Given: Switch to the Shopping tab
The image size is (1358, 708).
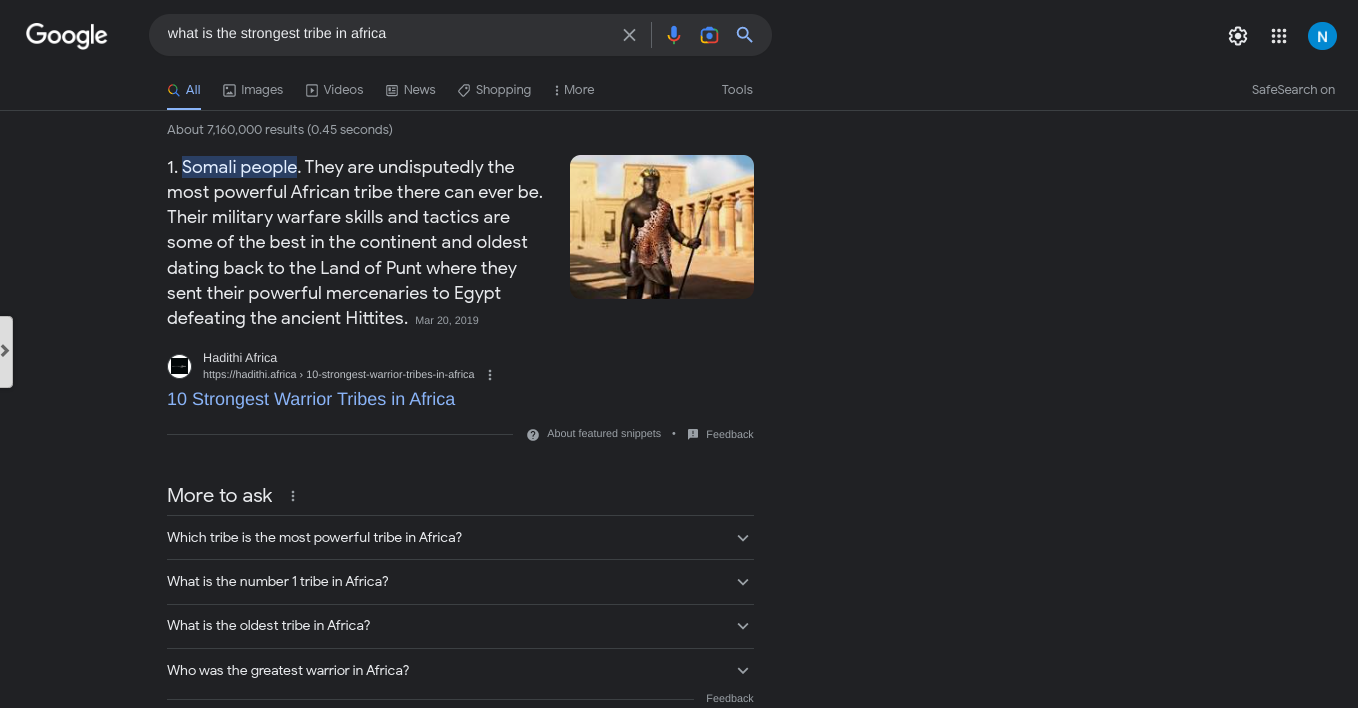Looking at the screenshot, I should [x=494, y=90].
